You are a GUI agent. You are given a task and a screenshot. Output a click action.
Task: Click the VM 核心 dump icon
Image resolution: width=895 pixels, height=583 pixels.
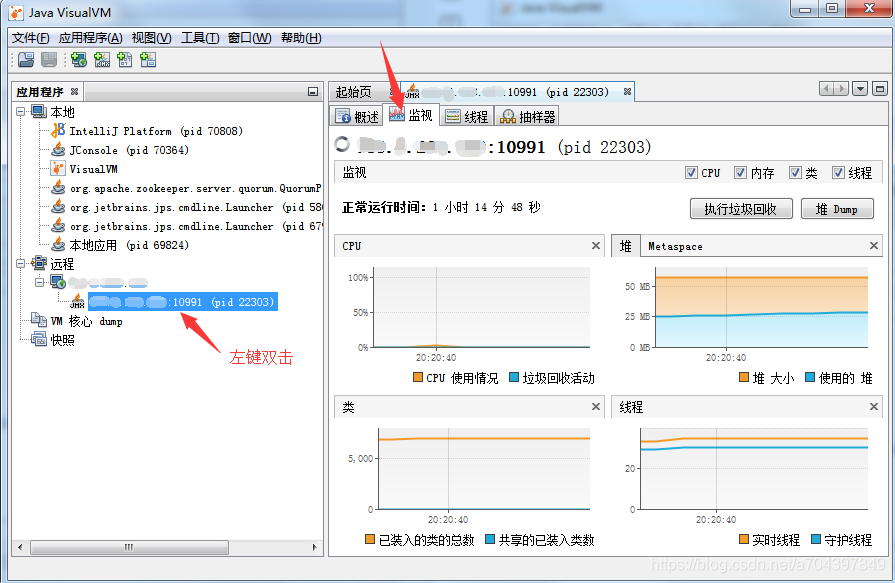coord(39,320)
